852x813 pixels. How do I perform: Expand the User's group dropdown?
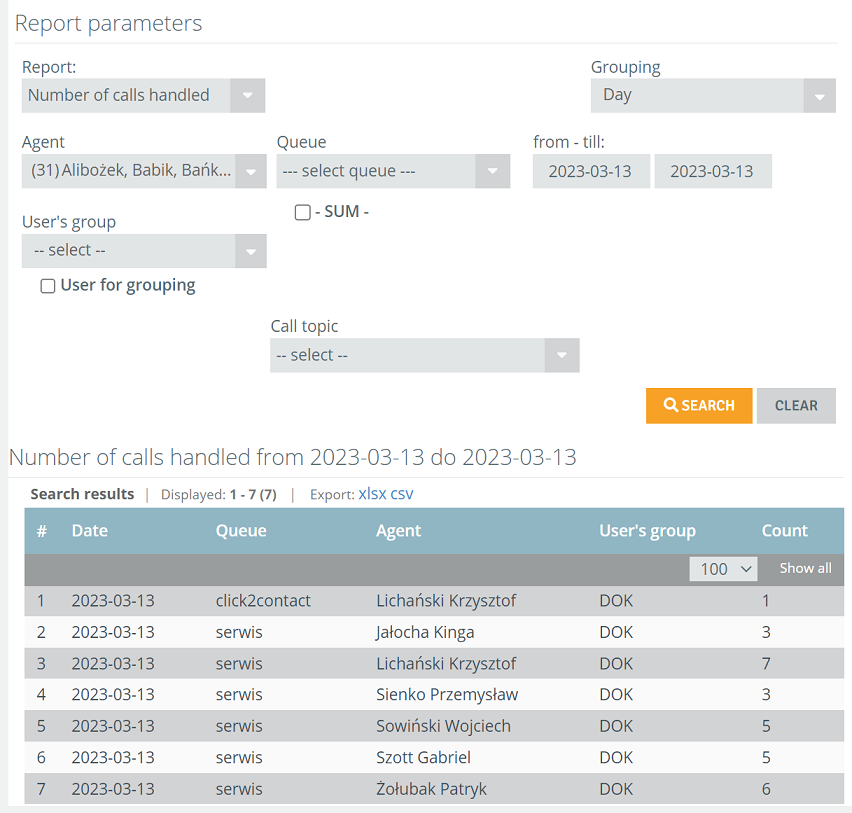click(144, 251)
